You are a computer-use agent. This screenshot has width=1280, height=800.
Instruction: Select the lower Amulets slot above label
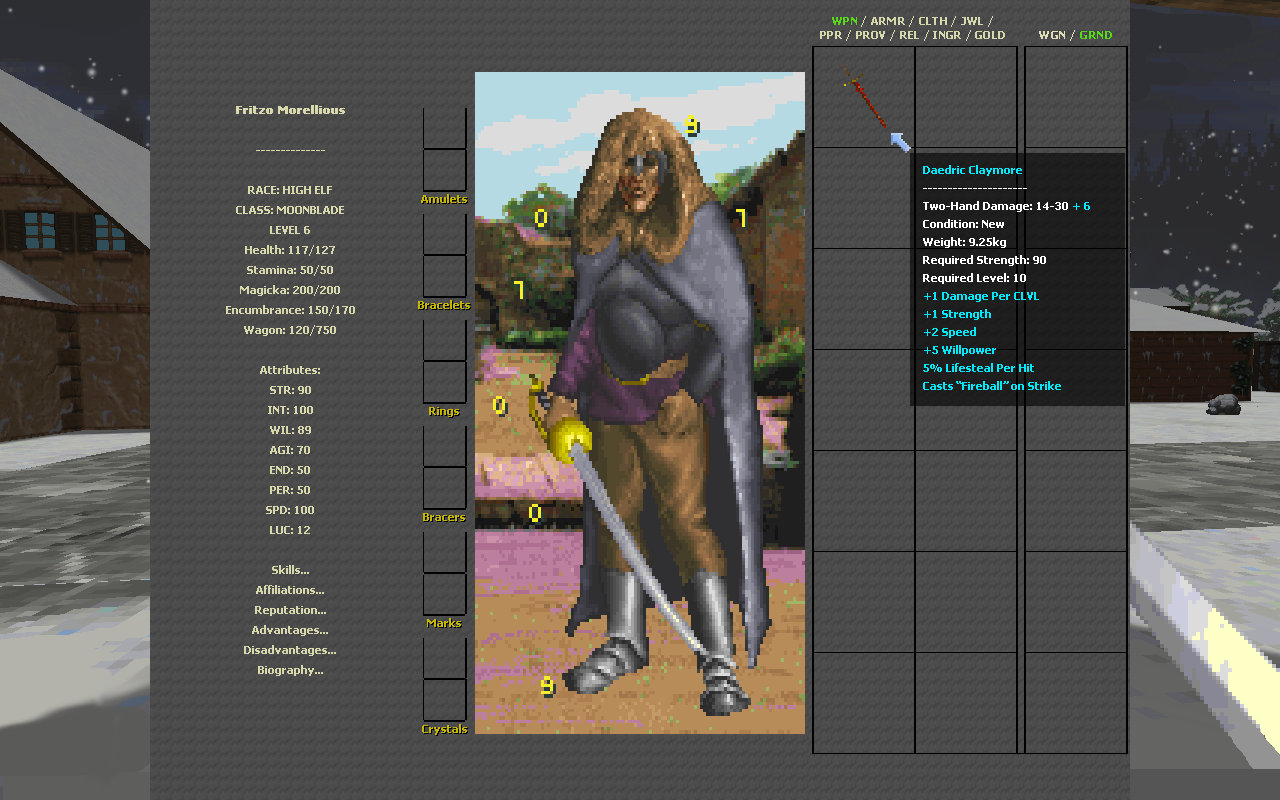[444, 170]
